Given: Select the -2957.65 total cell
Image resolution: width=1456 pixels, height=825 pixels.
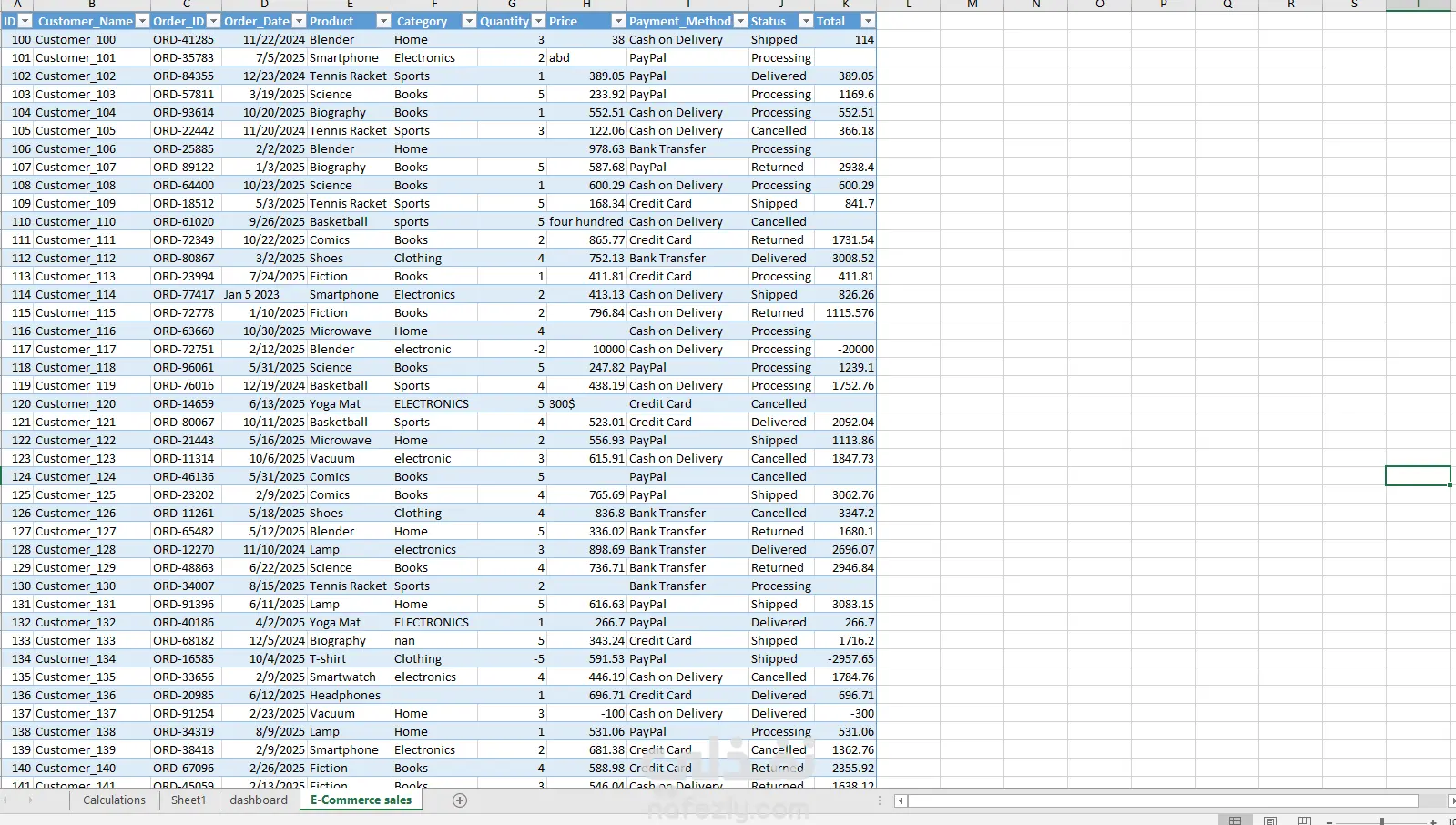Looking at the screenshot, I should point(846,658).
